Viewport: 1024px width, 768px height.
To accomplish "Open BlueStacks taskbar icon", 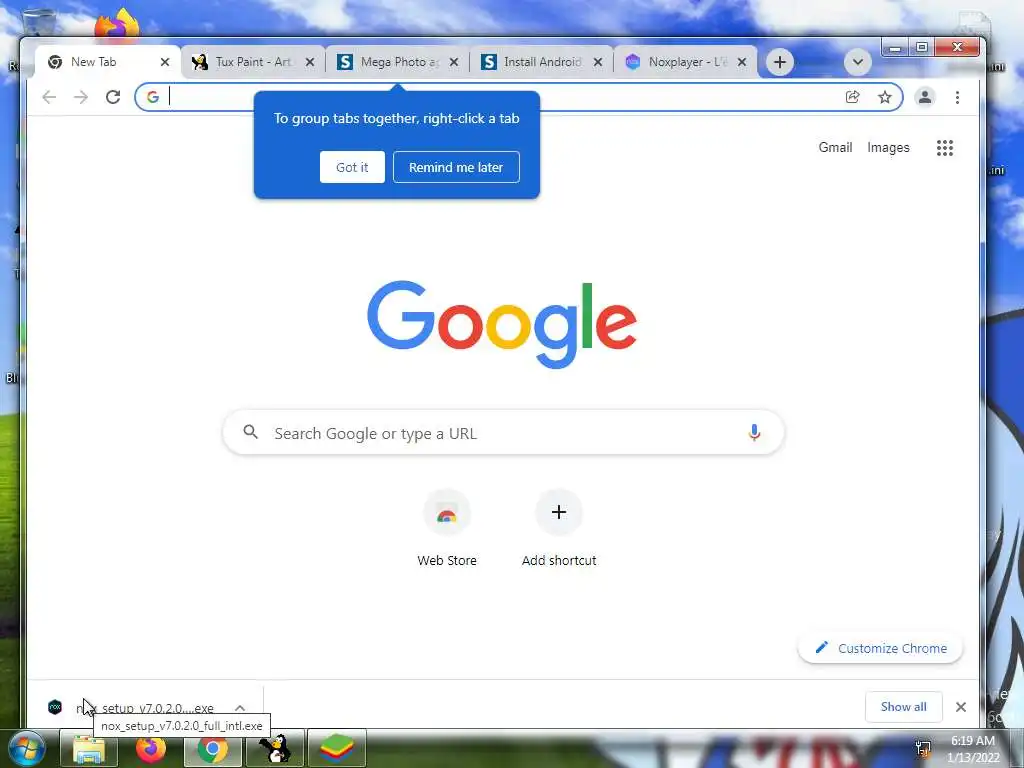I will [x=337, y=749].
